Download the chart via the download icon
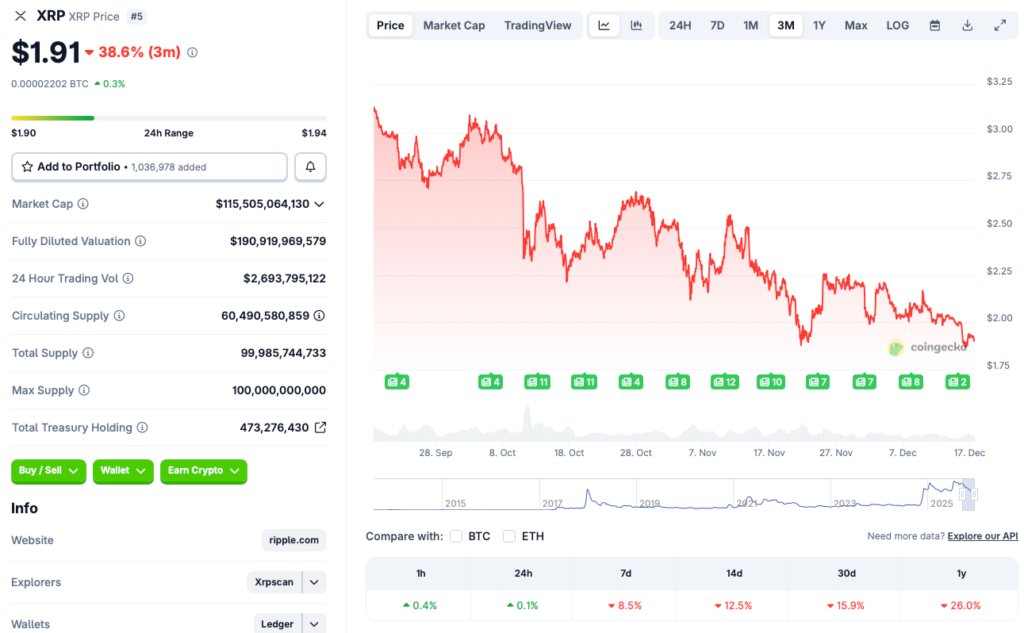The height and width of the screenshot is (633, 1024). pos(966,25)
